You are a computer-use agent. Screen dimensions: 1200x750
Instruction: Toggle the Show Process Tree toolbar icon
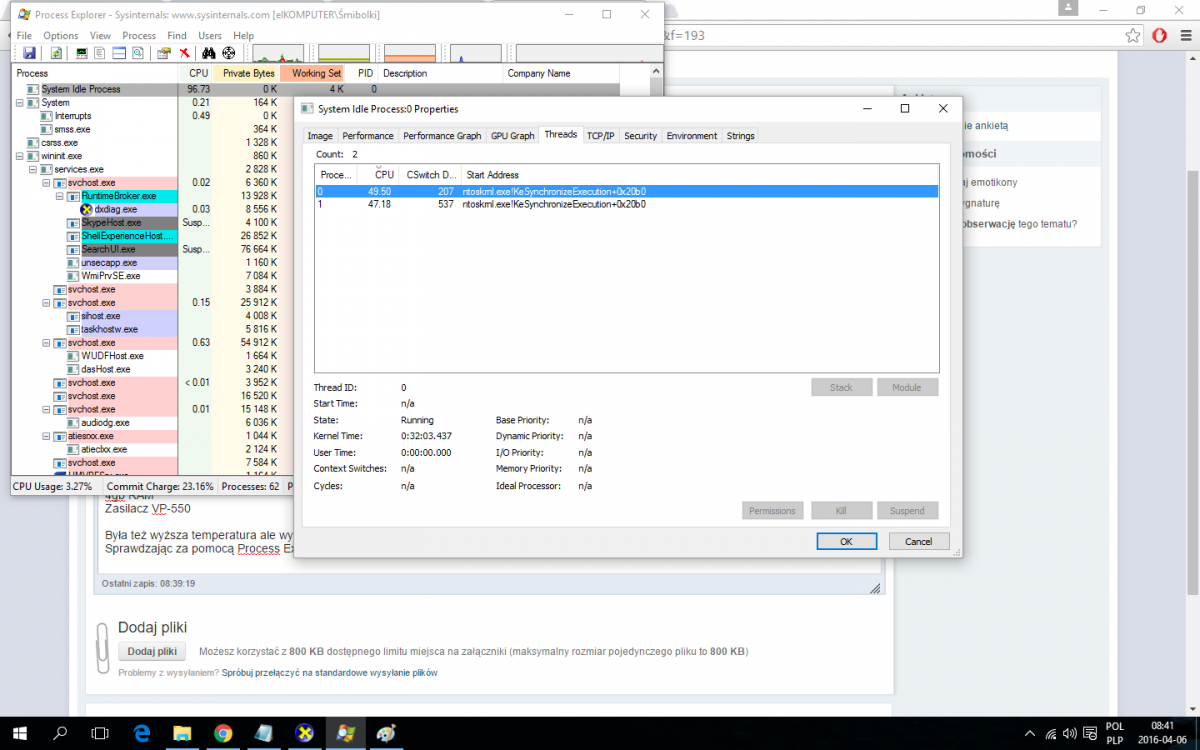click(x=100, y=53)
